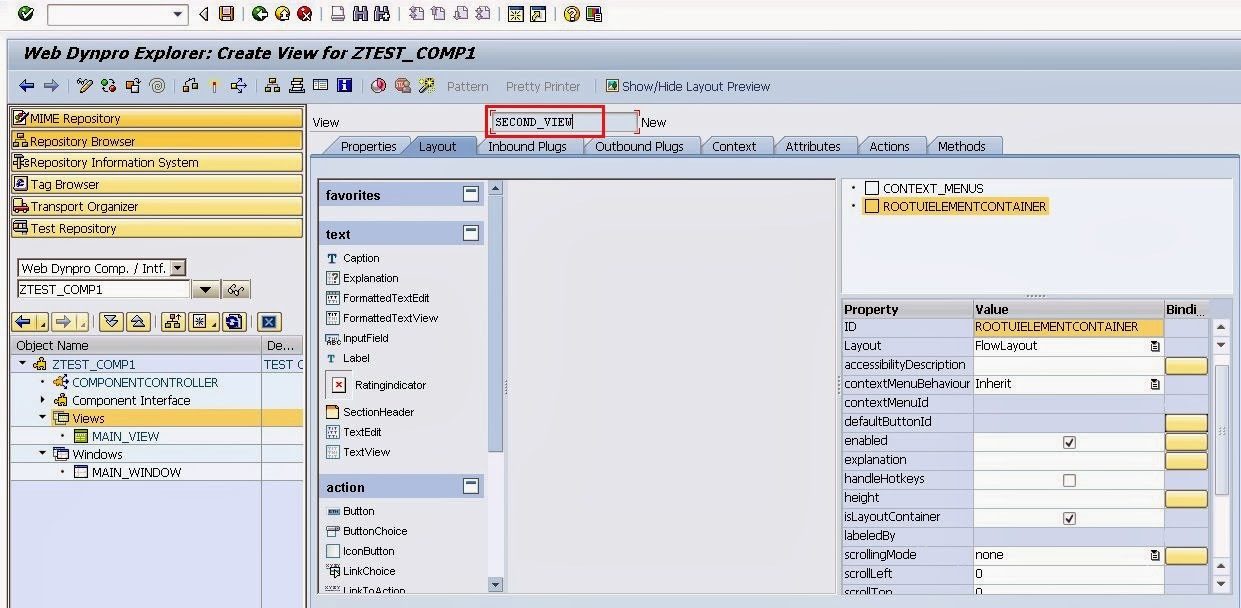1241x608 pixels.
Task: Uncheck the enabled property checkbox
Action: (1069, 442)
